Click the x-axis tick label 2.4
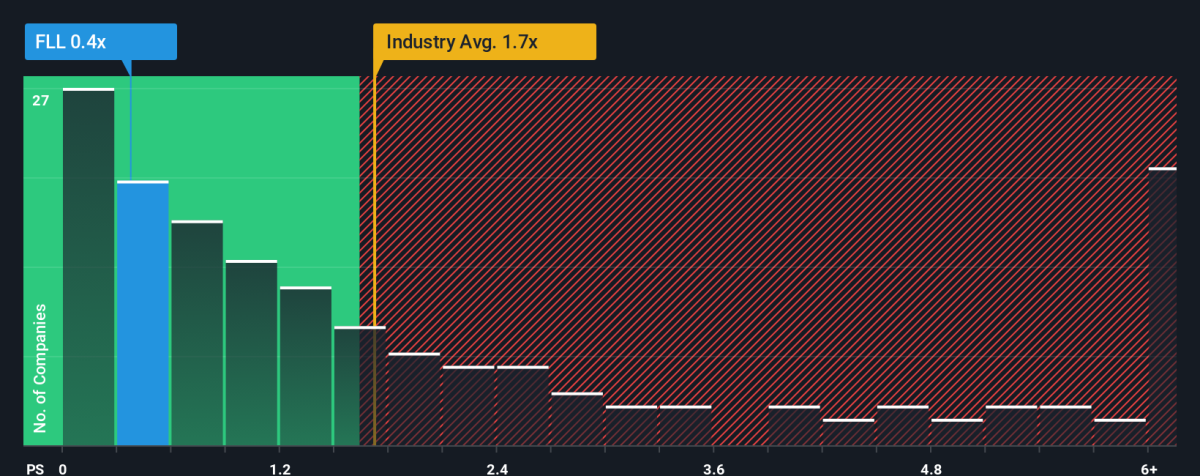 coord(496,469)
